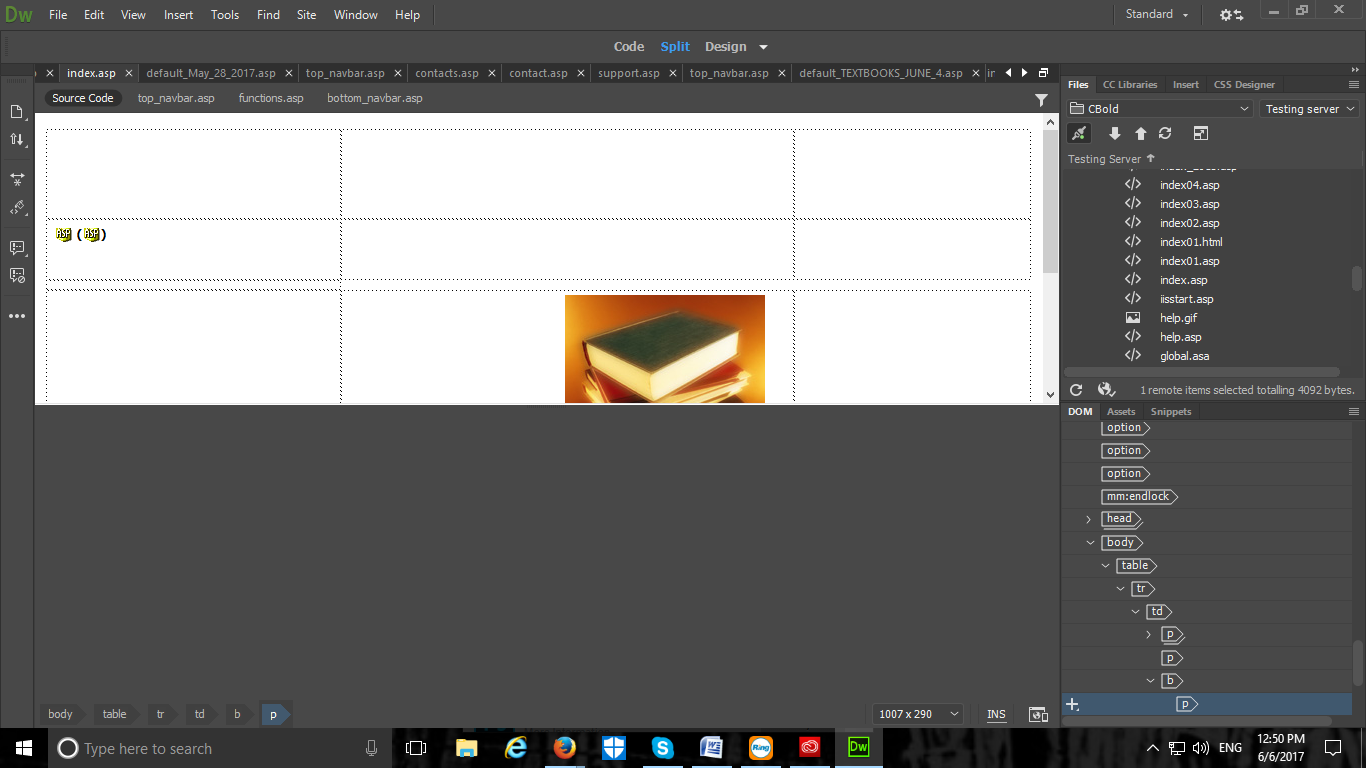Click Synchronize icon in Files panel toolbar

(1165, 133)
